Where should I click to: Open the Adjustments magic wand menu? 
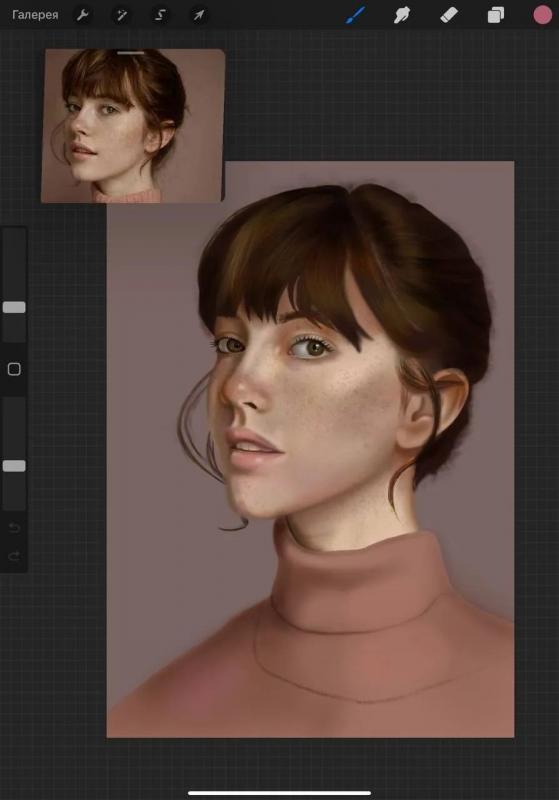(121, 15)
